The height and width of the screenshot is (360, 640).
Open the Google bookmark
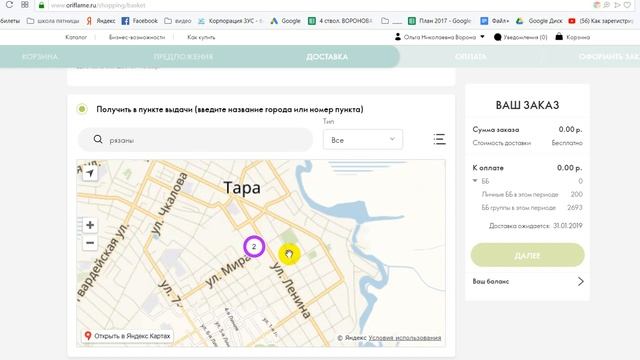[286, 21]
